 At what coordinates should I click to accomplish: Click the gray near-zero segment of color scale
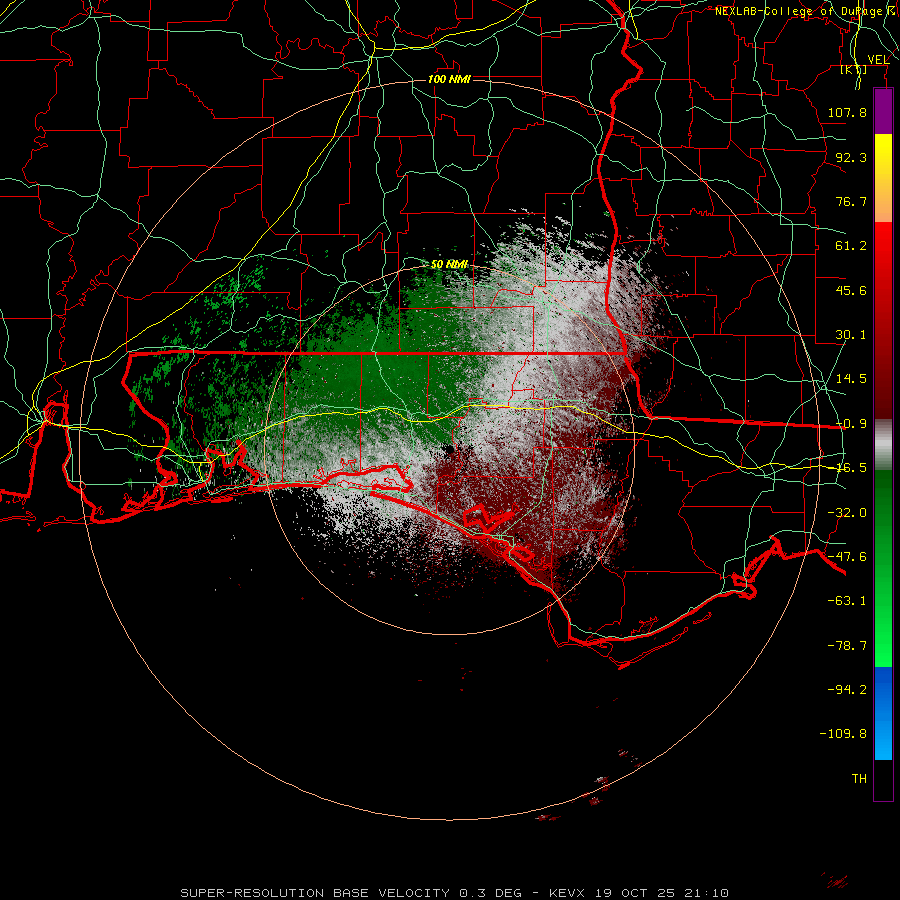pos(883,445)
